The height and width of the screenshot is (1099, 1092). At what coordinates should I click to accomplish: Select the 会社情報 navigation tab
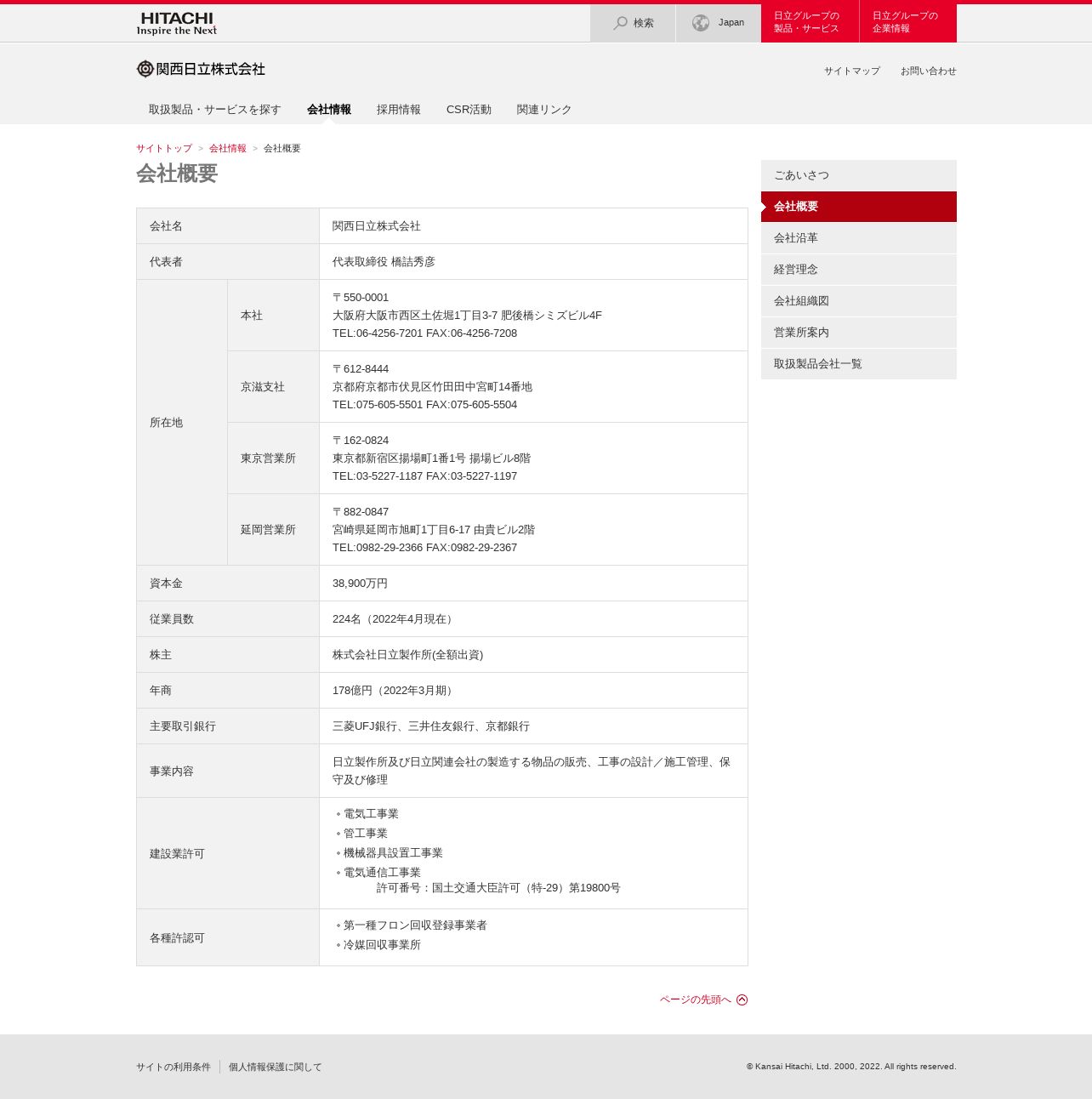329,110
